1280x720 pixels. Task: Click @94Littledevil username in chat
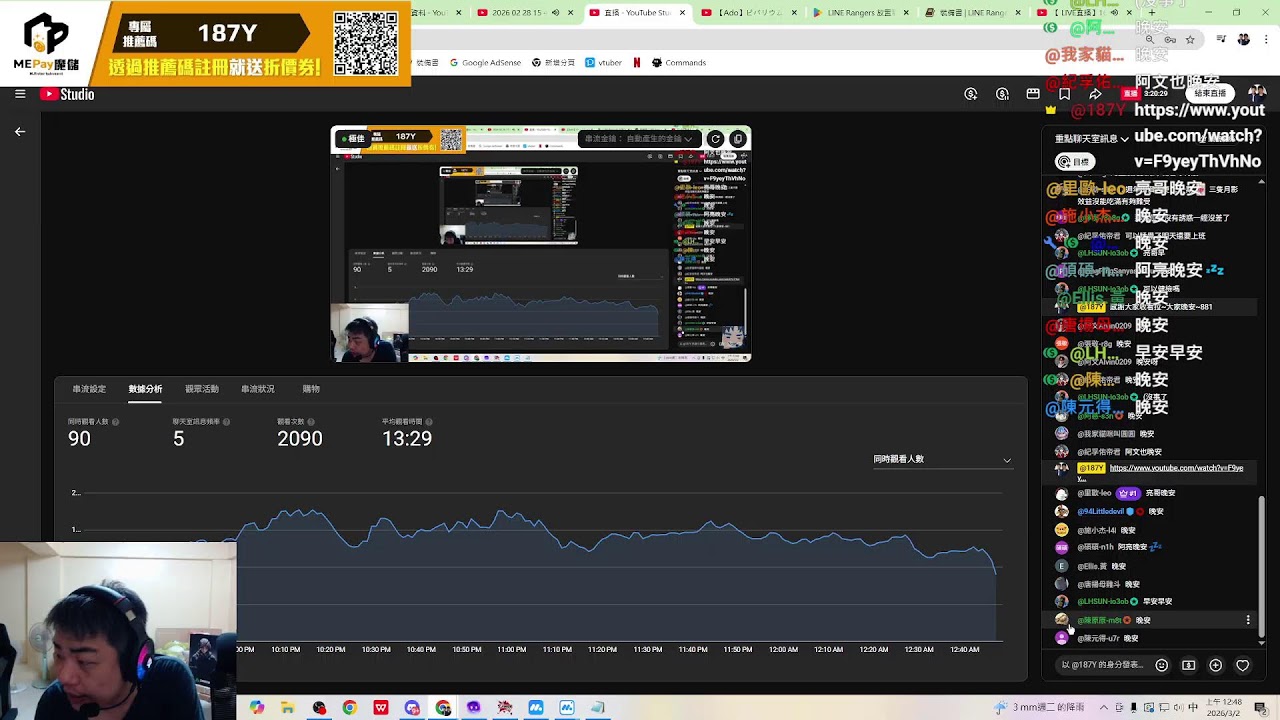point(1101,512)
